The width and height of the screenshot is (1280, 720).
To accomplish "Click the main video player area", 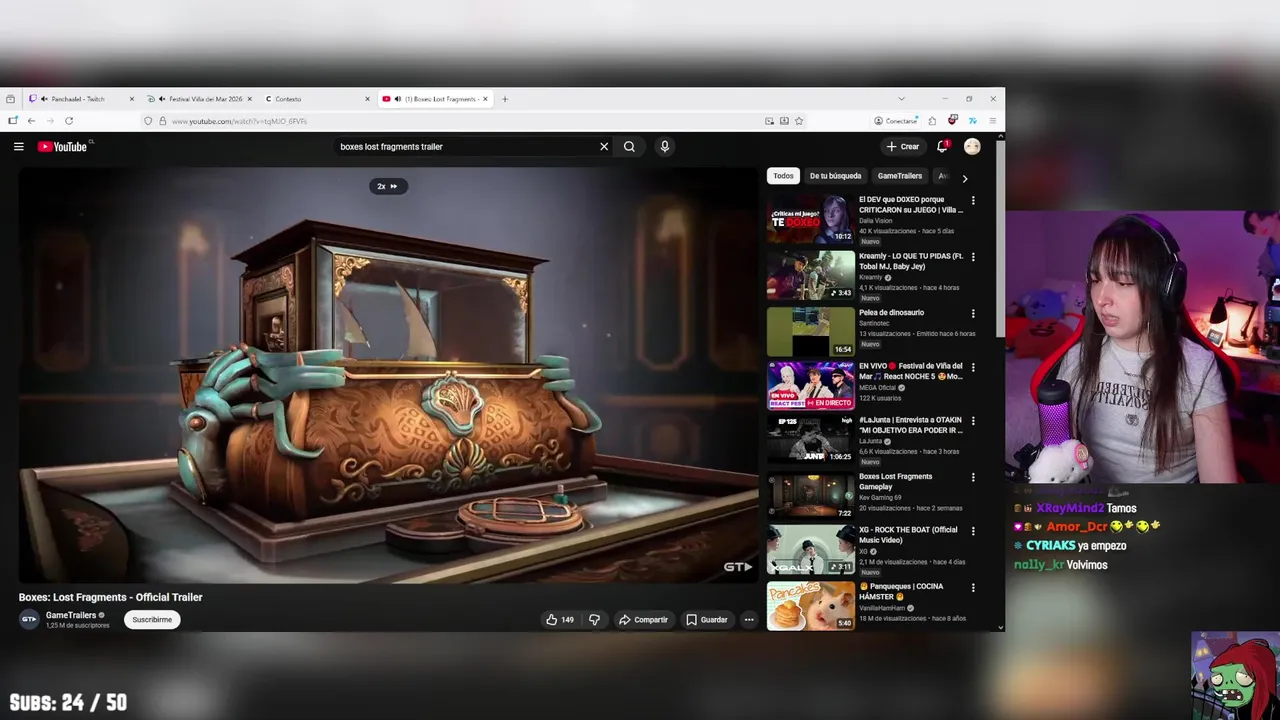I will tap(389, 375).
